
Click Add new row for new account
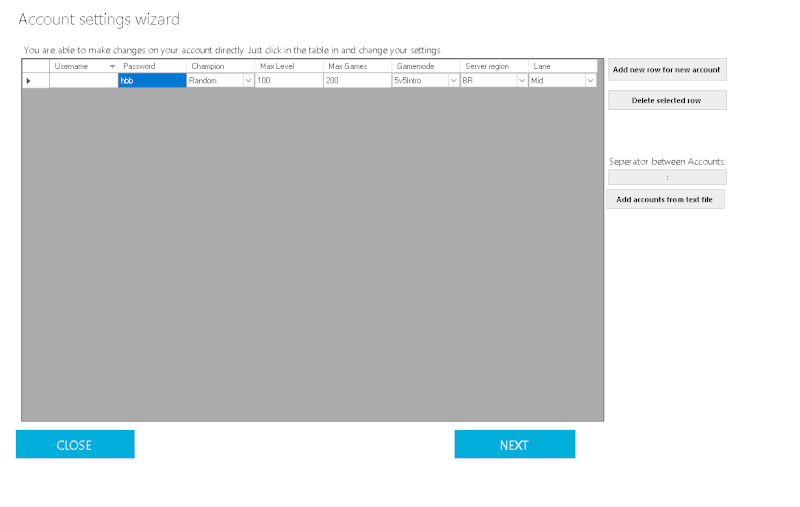[x=667, y=69]
